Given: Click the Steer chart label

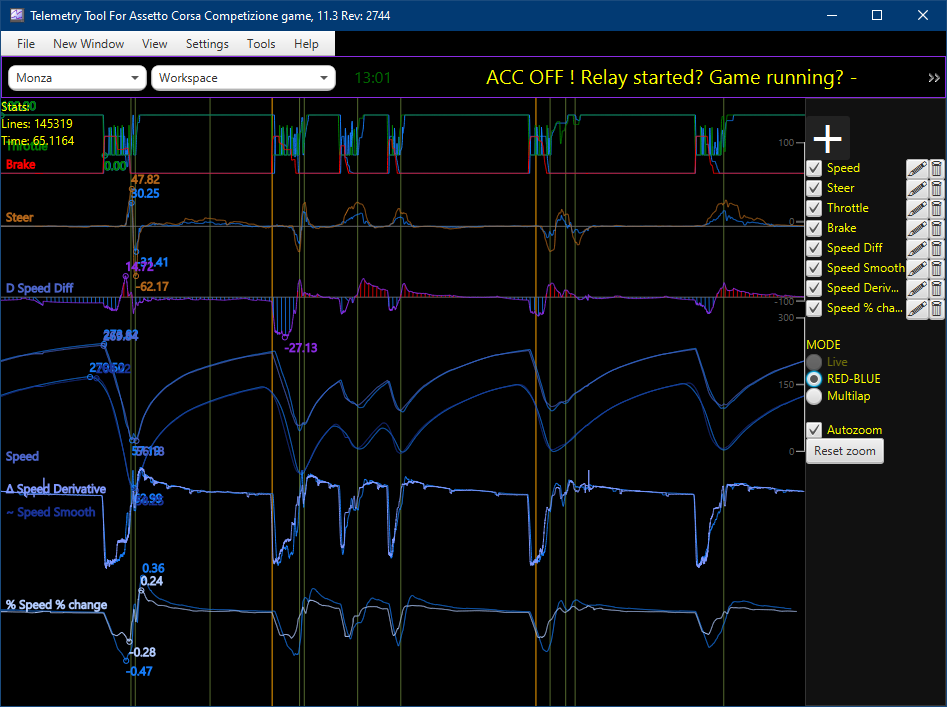Looking at the screenshot, I should coord(19,217).
